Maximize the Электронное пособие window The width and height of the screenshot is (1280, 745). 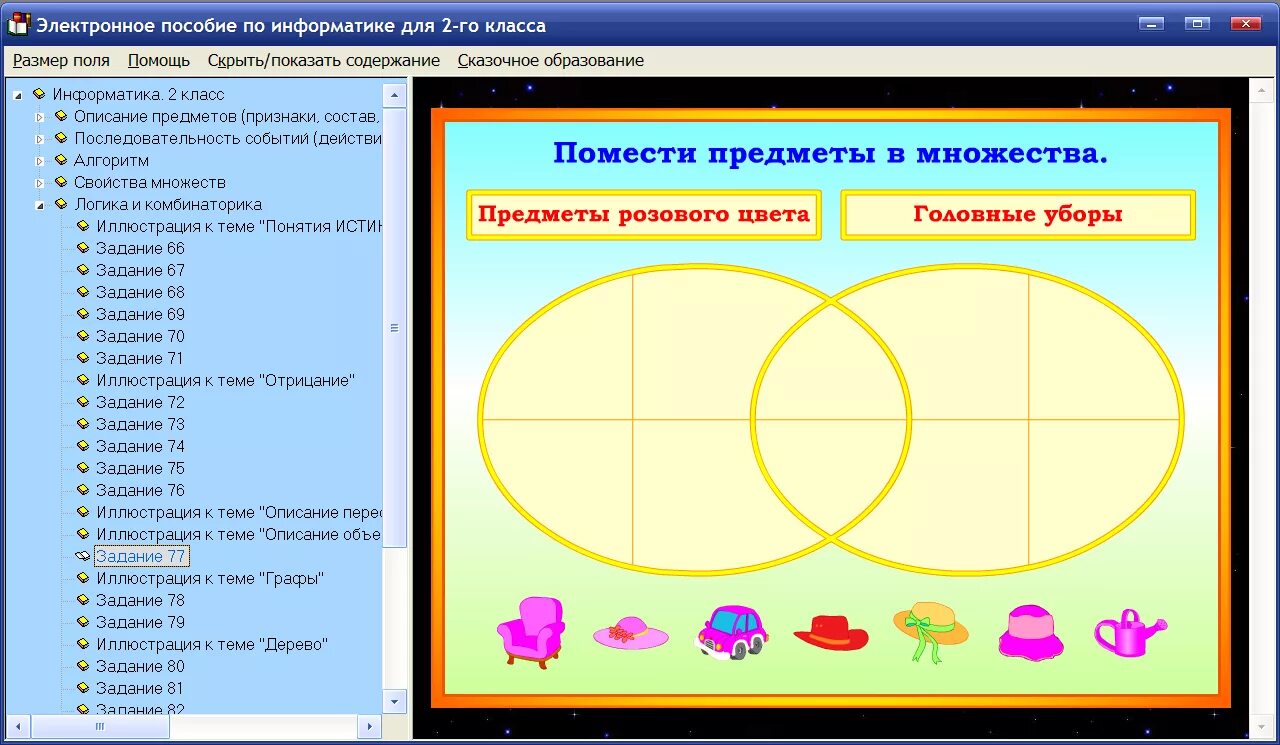click(x=1196, y=24)
